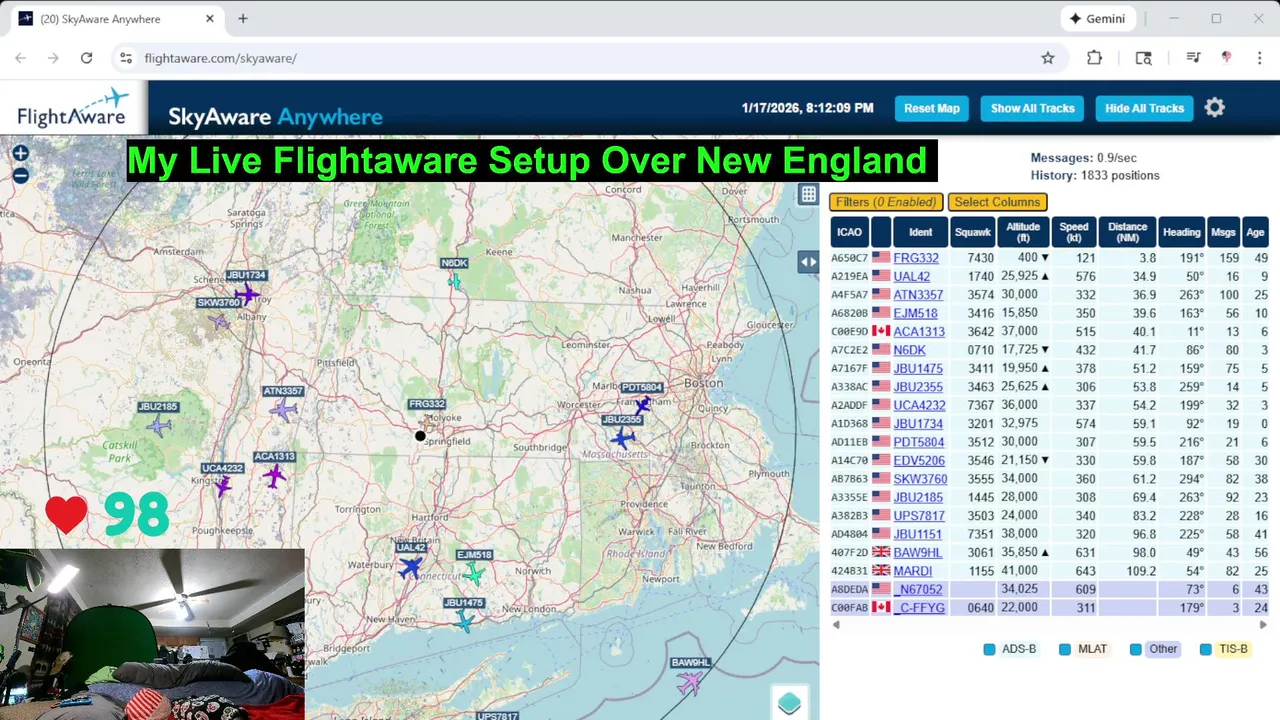Click the teal diamond map button
The height and width of the screenshot is (720, 1280).
tap(789, 703)
